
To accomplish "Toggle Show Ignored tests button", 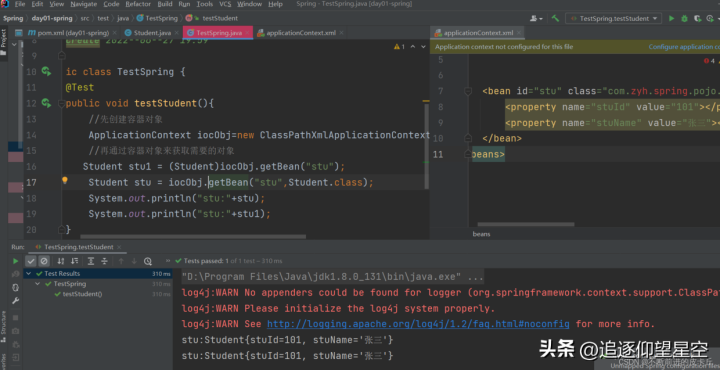I will tap(44, 261).
